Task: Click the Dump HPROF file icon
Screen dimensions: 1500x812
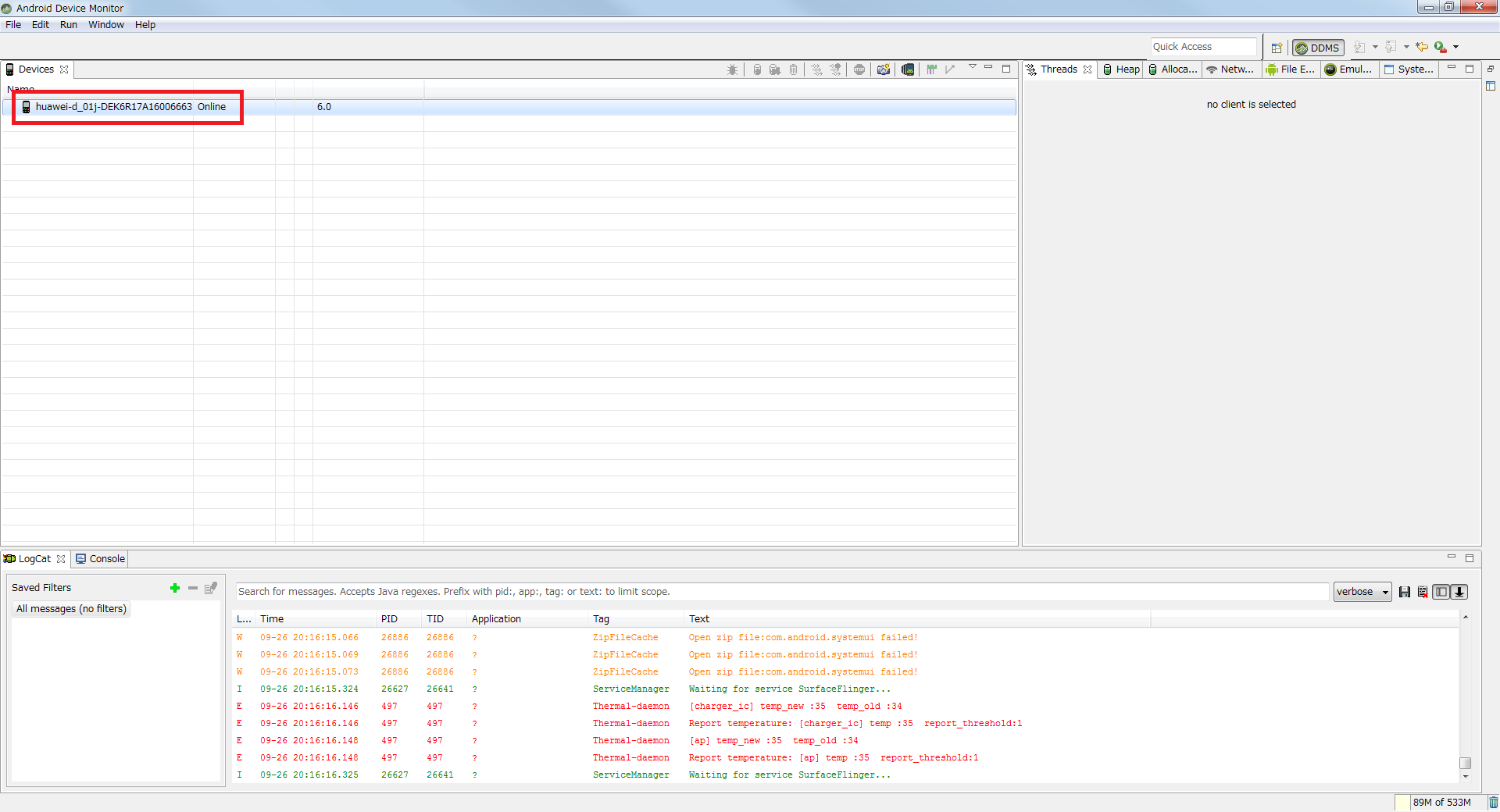Action: click(774, 69)
